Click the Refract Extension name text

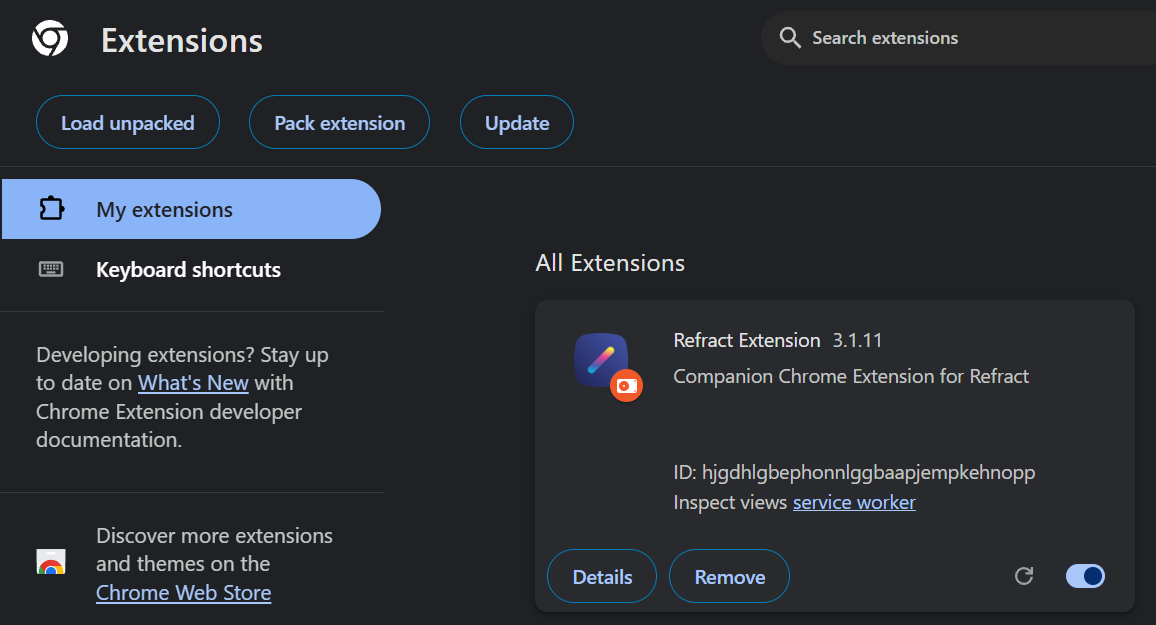pos(747,341)
